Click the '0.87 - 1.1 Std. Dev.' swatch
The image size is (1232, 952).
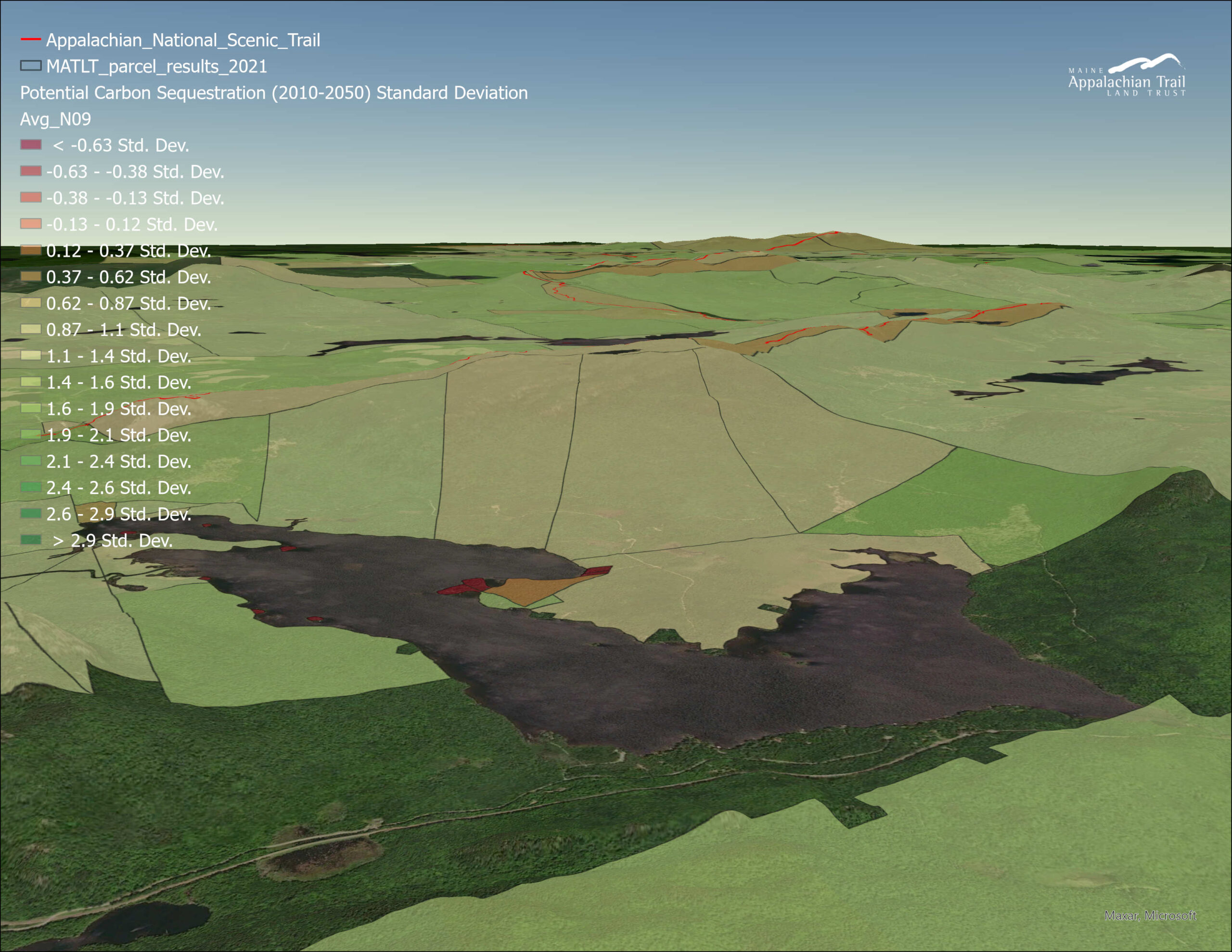pos(30,329)
